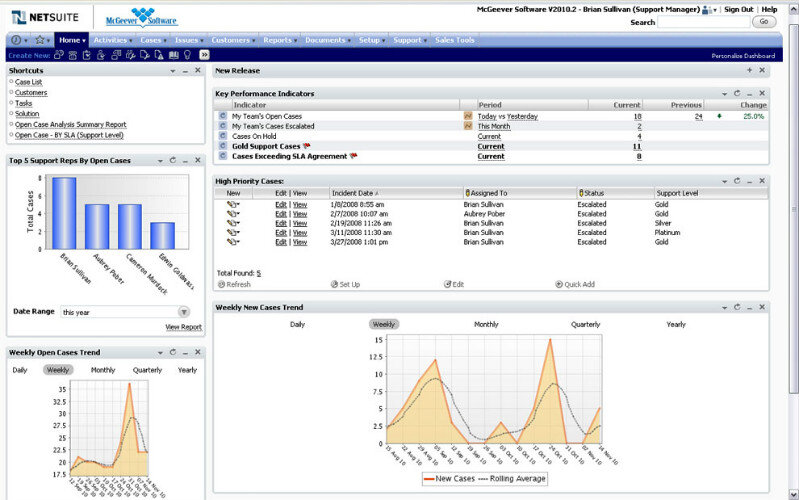Select Daily in Weekly Open Cases Trend
Image resolution: width=799 pixels, height=500 pixels.
click(x=20, y=370)
